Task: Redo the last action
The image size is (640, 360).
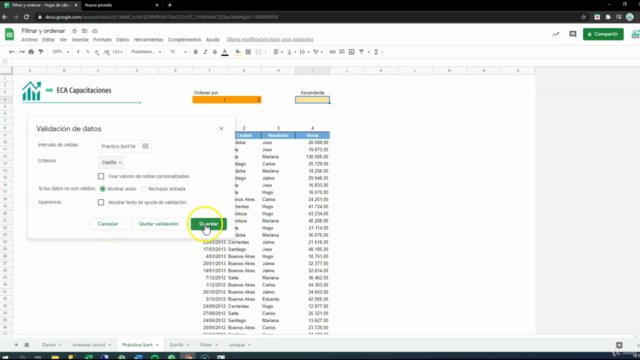Action: point(22,52)
